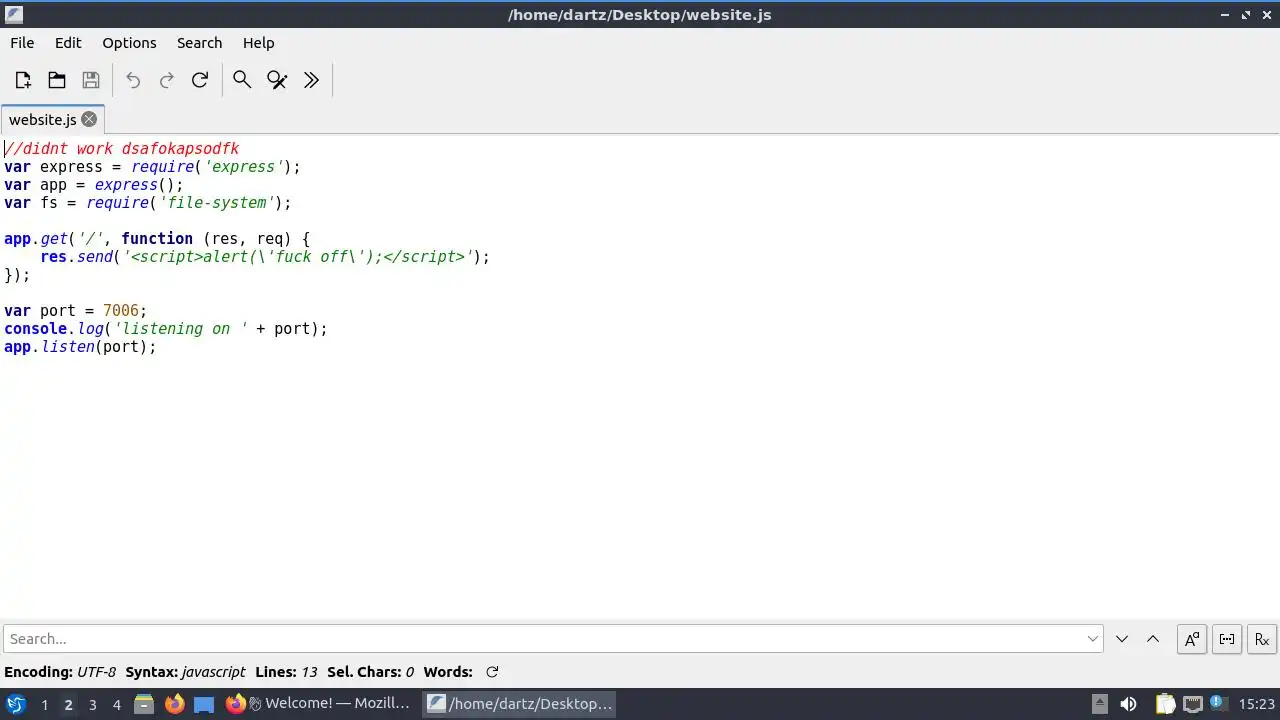Screen dimensions: 1280x720
Task: Close the website.js tab
Action: click(89, 119)
